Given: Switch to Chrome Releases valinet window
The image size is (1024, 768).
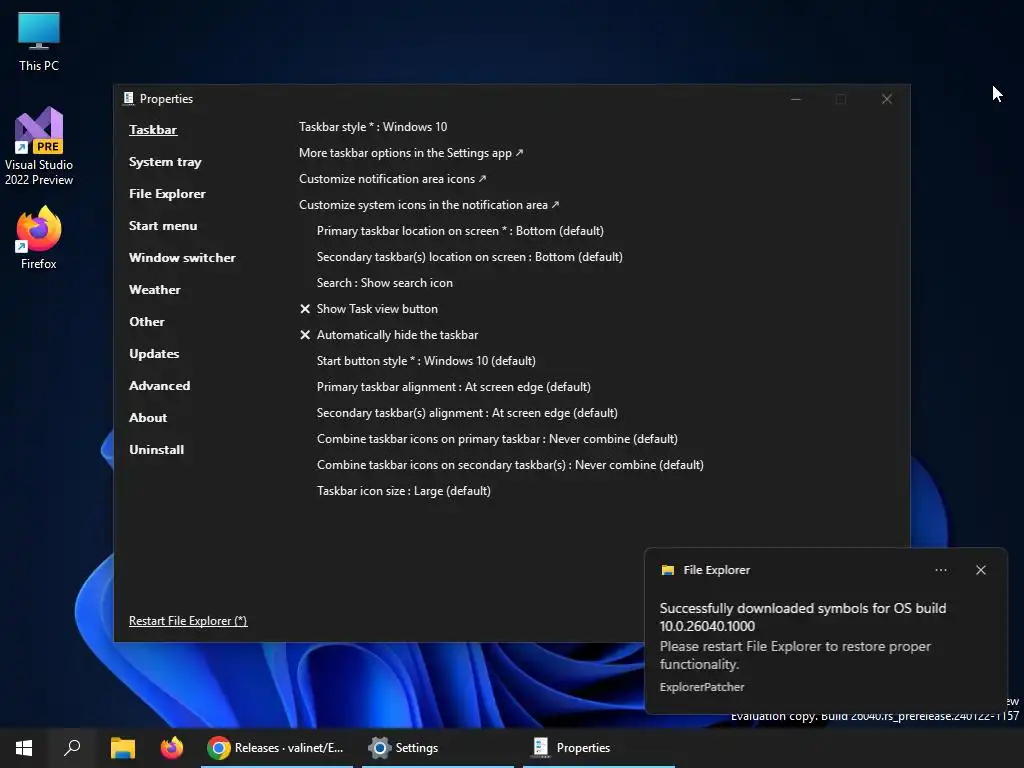Looking at the screenshot, I should point(277,748).
